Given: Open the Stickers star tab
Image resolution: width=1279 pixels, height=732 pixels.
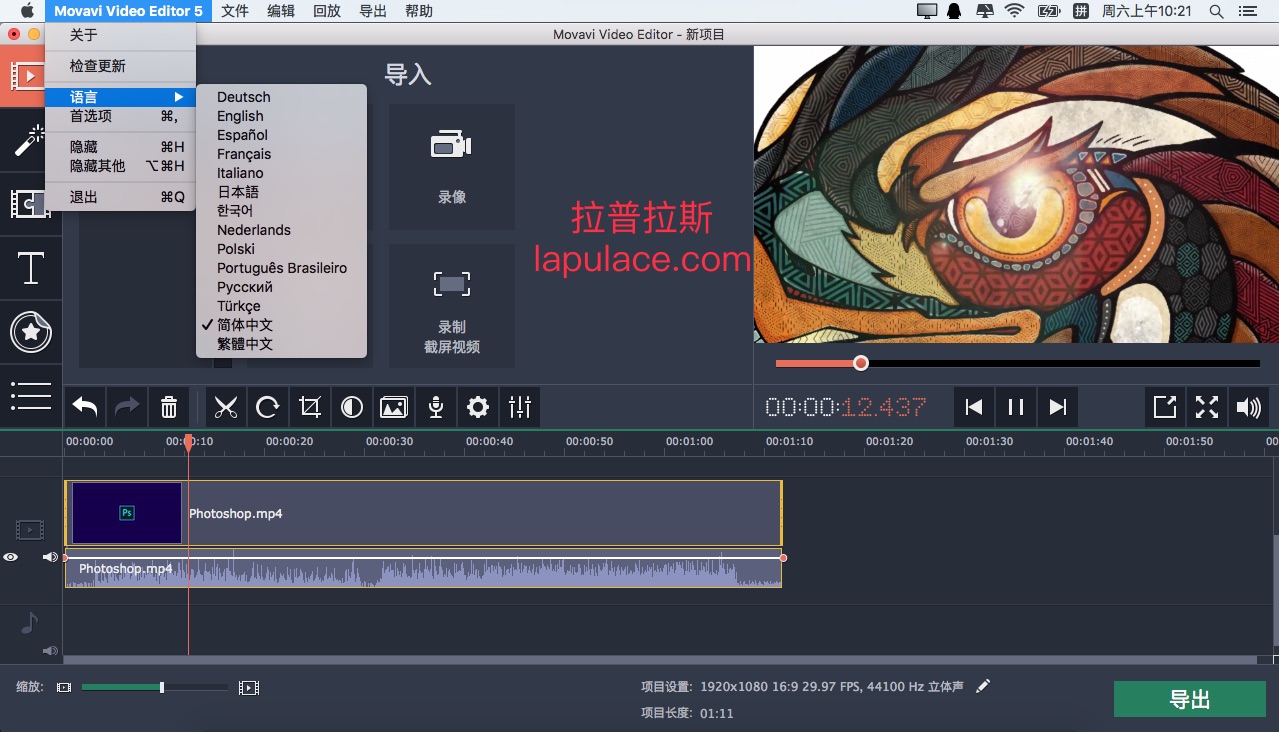Looking at the screenshot, I should [x=31, y=332].
